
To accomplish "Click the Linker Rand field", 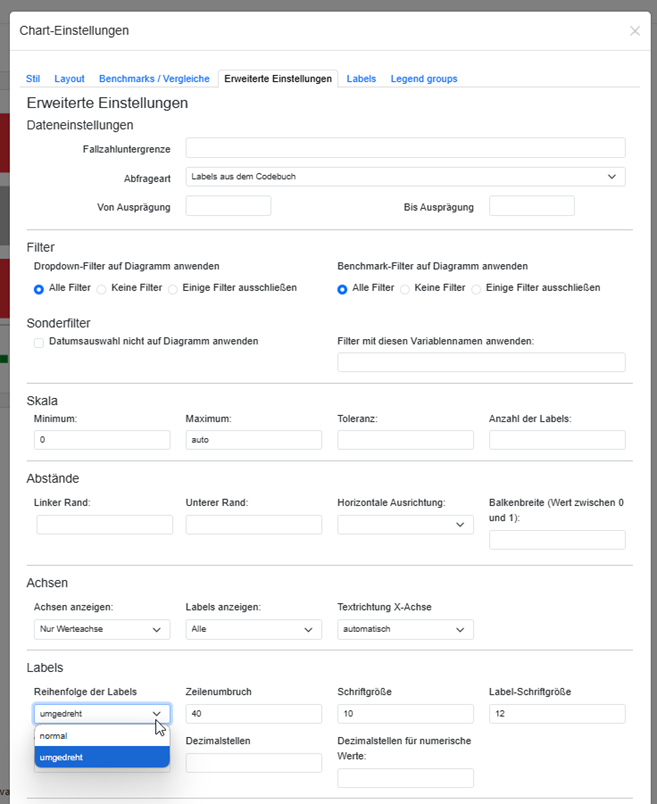I will tap(105, 525).
